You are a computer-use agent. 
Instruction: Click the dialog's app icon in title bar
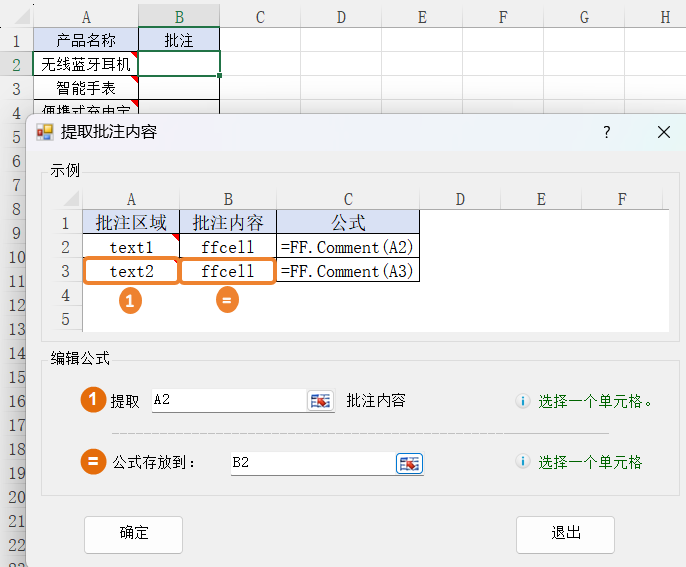click(x=45, y=132)
